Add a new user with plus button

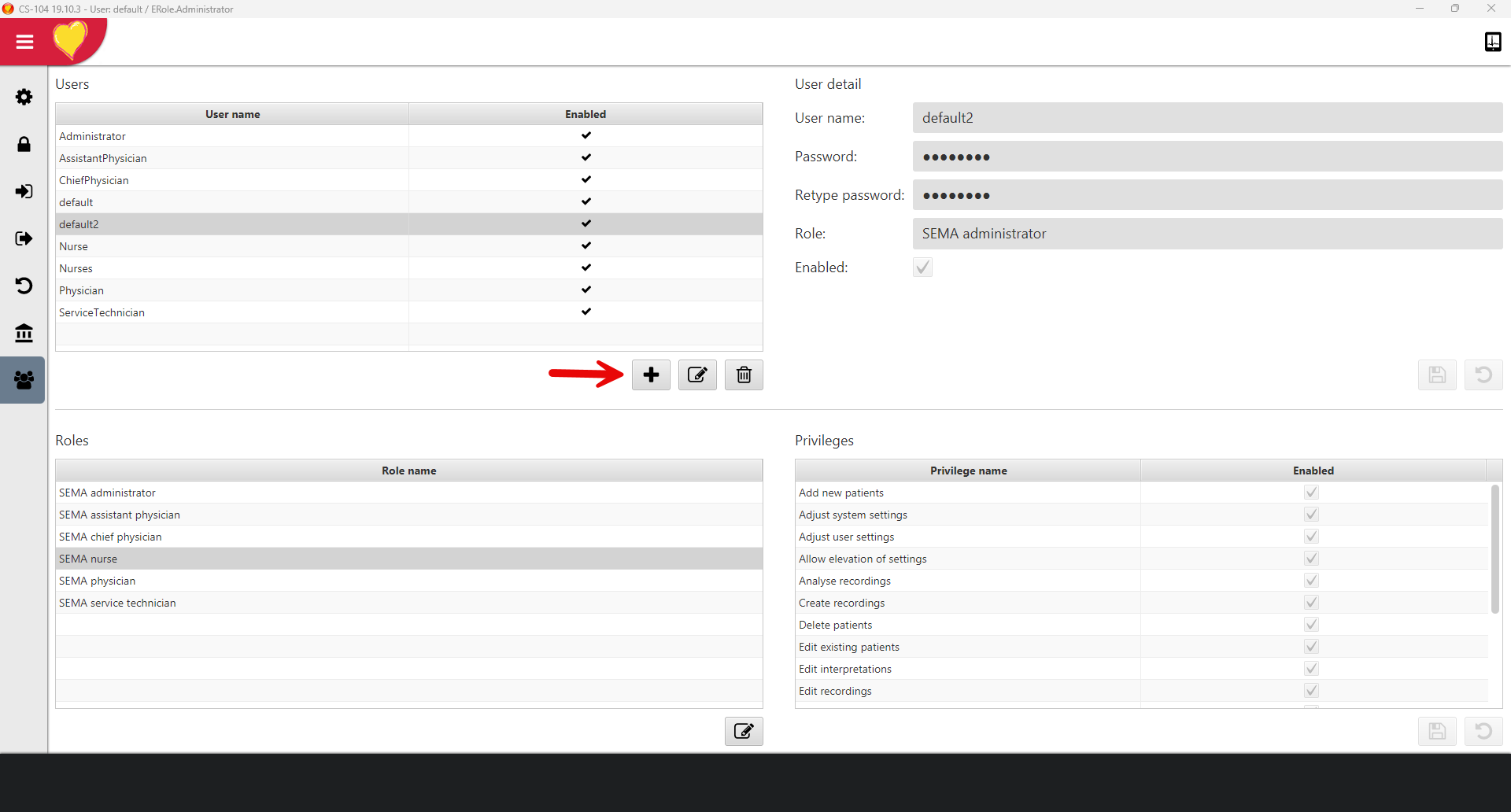(x=651, y=375)
